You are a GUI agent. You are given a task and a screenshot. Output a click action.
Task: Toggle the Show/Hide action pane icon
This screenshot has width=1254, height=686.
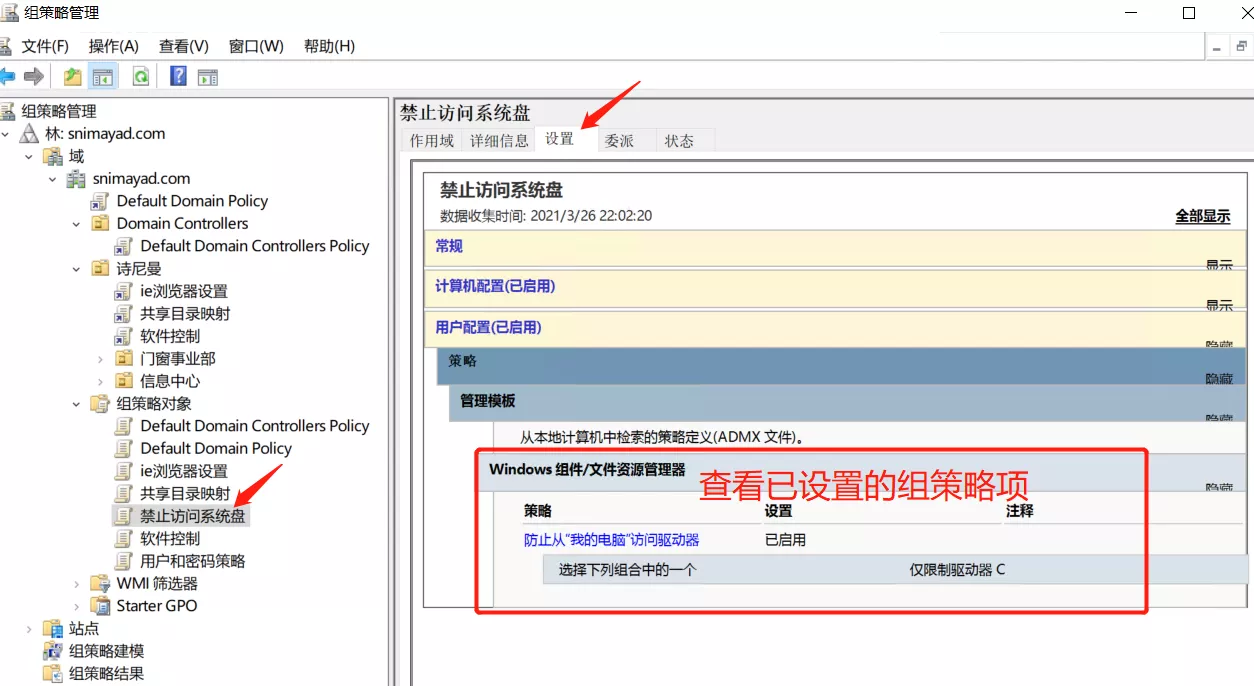pyautogui.click(x=208, y=77)
